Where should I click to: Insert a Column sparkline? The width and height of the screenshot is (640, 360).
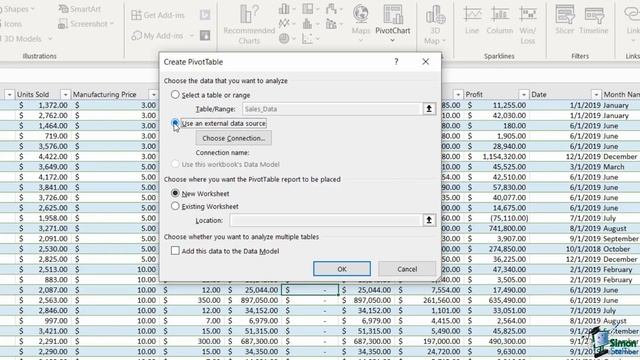coord(499,20)
